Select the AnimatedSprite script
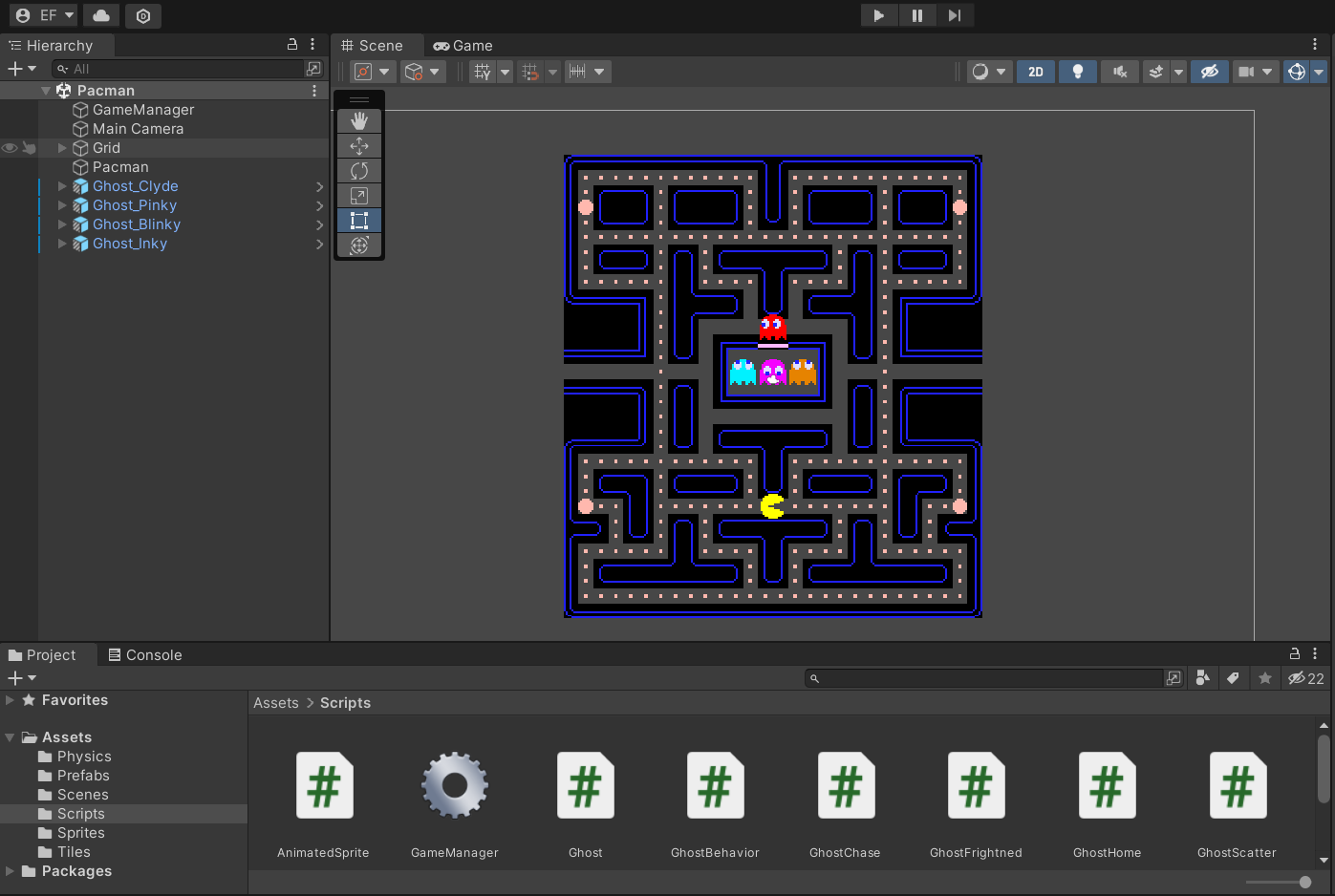This screenshot has width=1335, height=896. [324, 785]
